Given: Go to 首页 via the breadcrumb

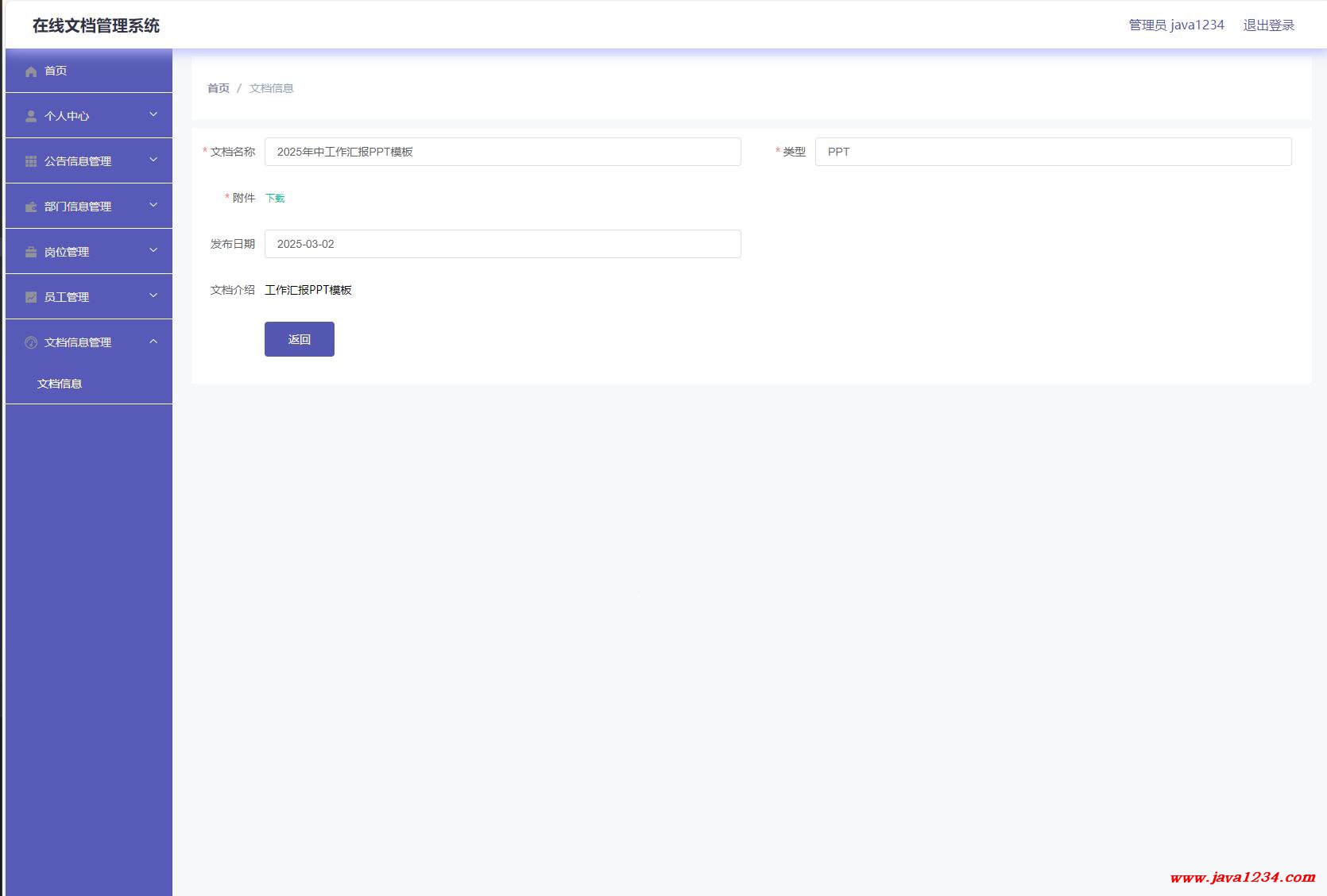Looking at the screenshot, I should [218, 88].
